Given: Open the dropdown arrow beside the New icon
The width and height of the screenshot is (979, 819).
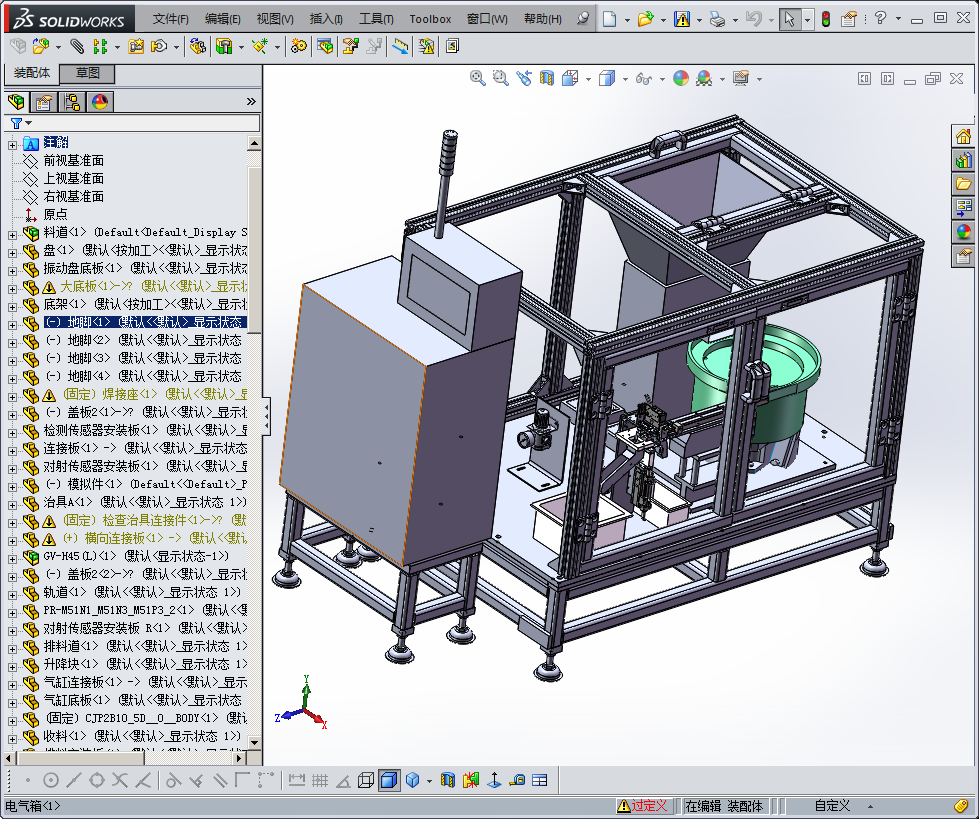Looking at the screenshot, I should click(x=627, y=19).
